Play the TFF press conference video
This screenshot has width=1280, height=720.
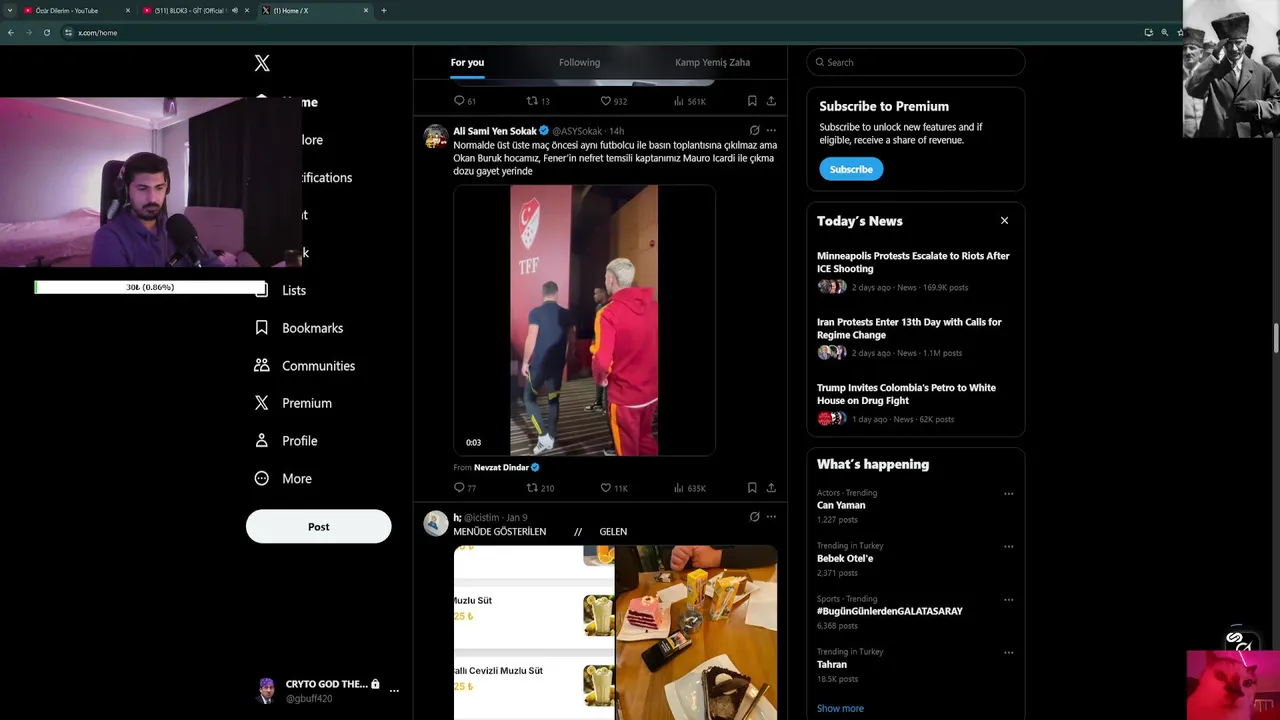point(584,320)
